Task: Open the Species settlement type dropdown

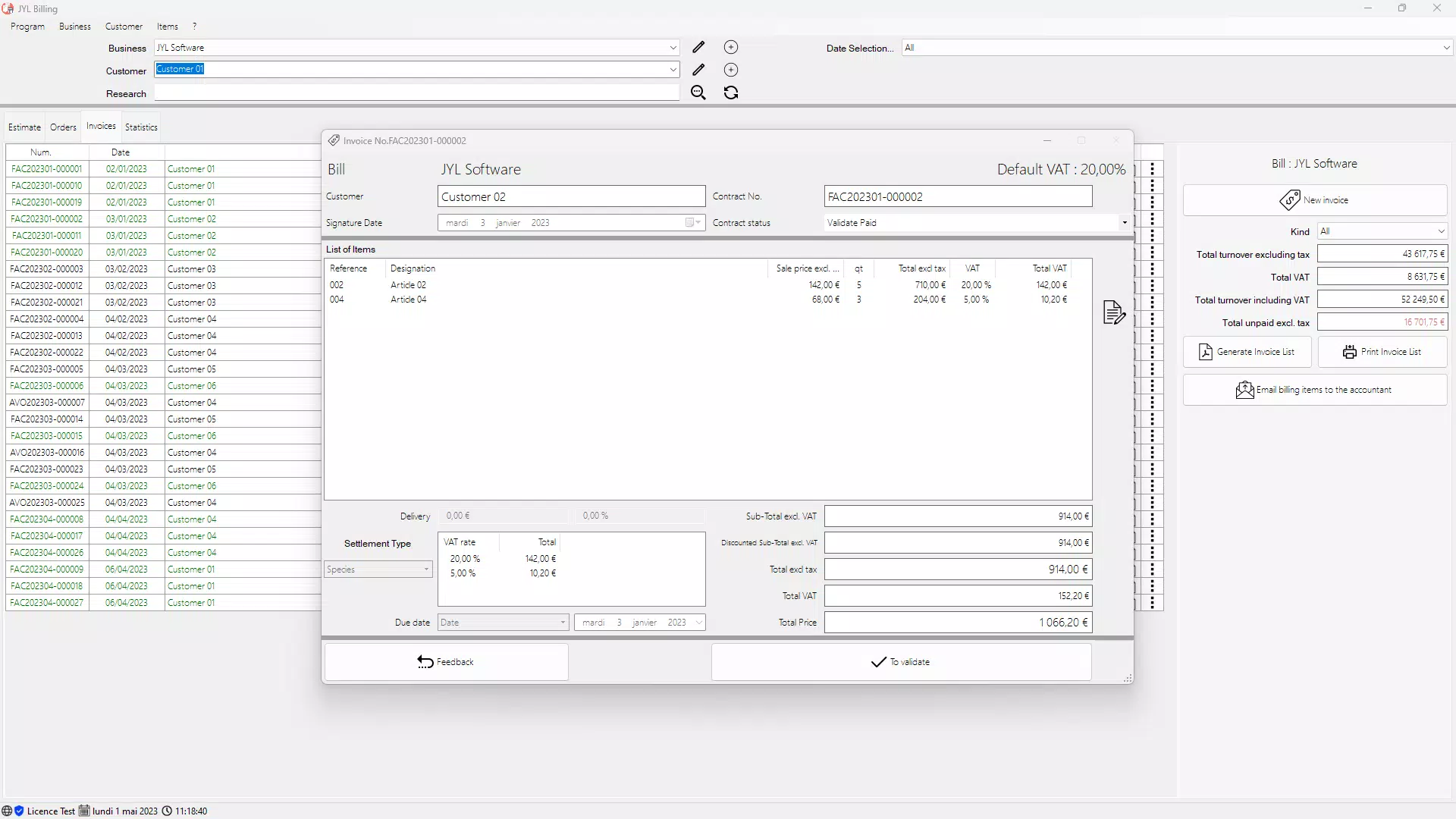Action: point(378,570)
